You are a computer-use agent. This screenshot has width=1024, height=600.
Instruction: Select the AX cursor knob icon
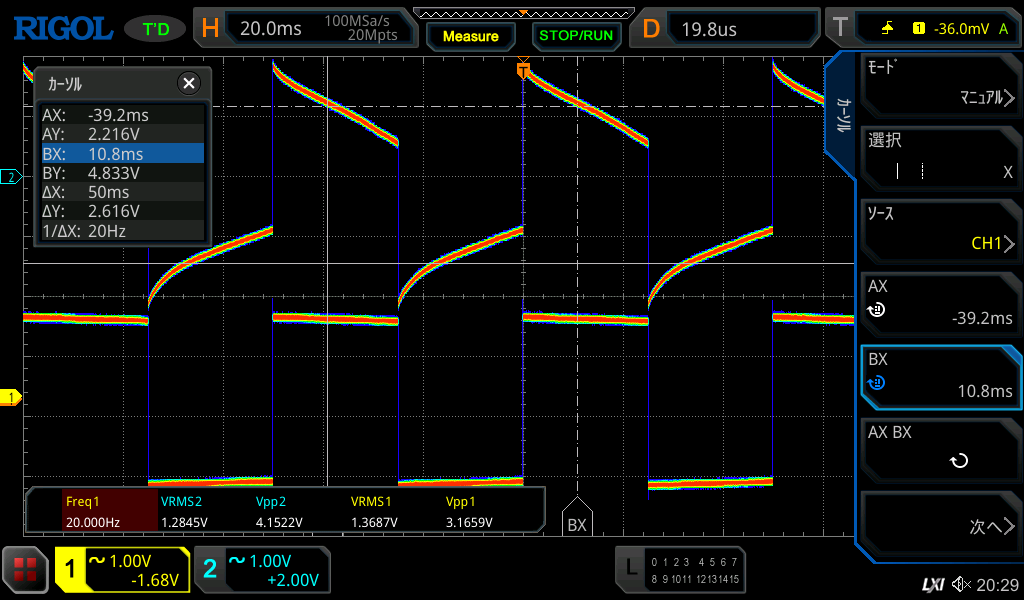(877, 310)
